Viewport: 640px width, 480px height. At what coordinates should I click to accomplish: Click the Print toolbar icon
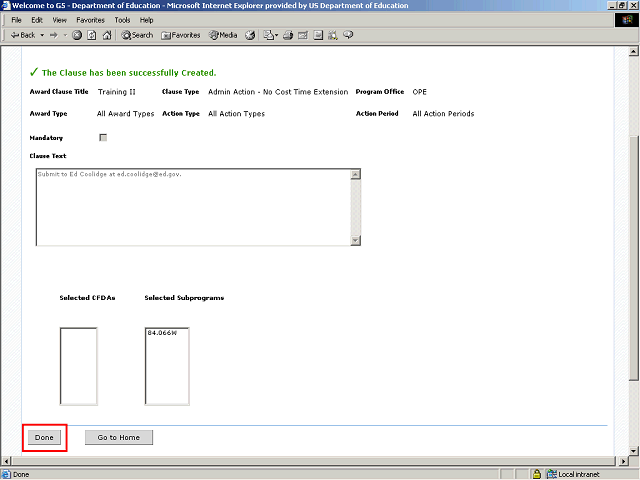(288, 36)
